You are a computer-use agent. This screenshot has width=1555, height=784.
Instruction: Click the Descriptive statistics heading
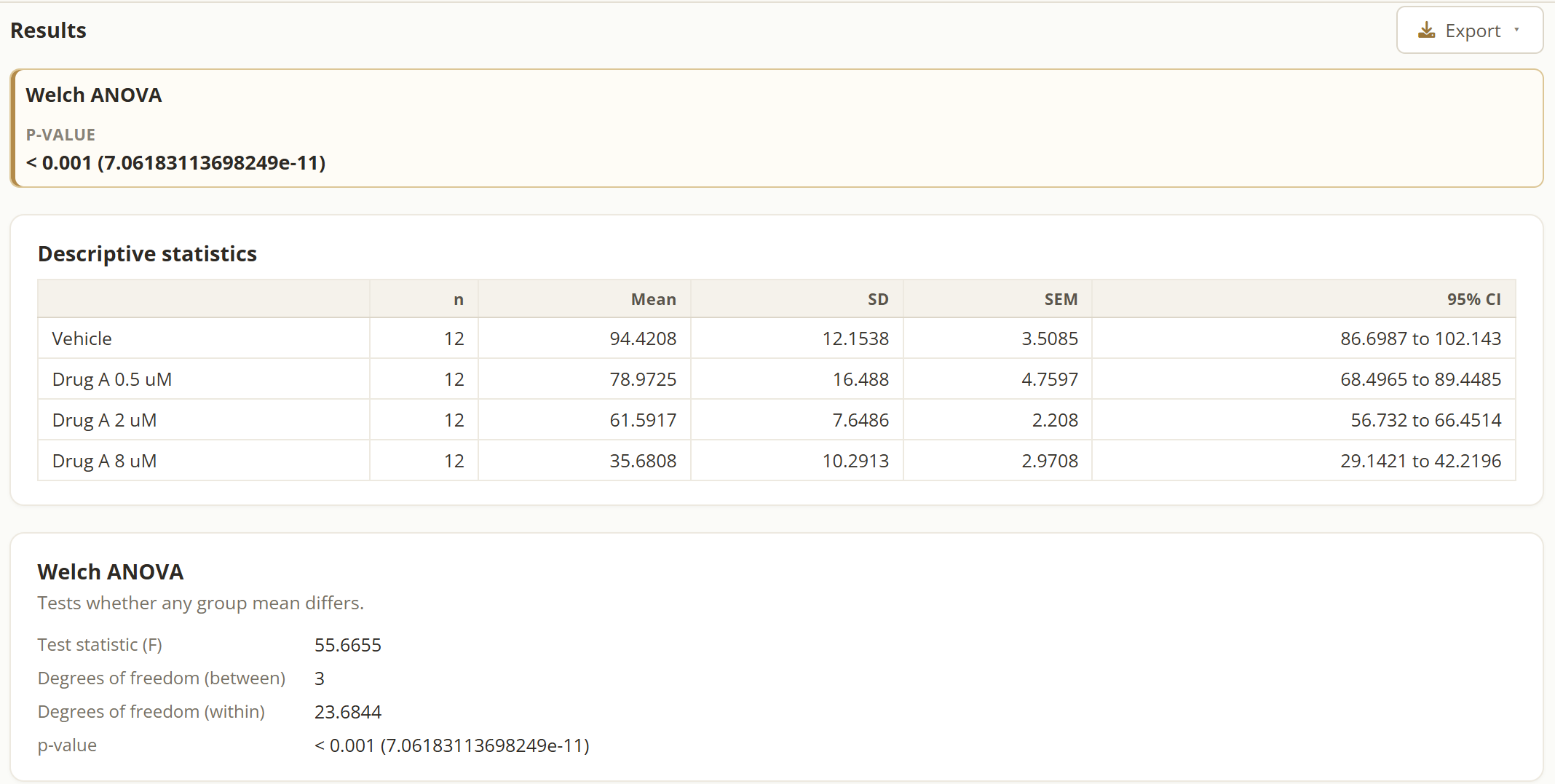147,254
